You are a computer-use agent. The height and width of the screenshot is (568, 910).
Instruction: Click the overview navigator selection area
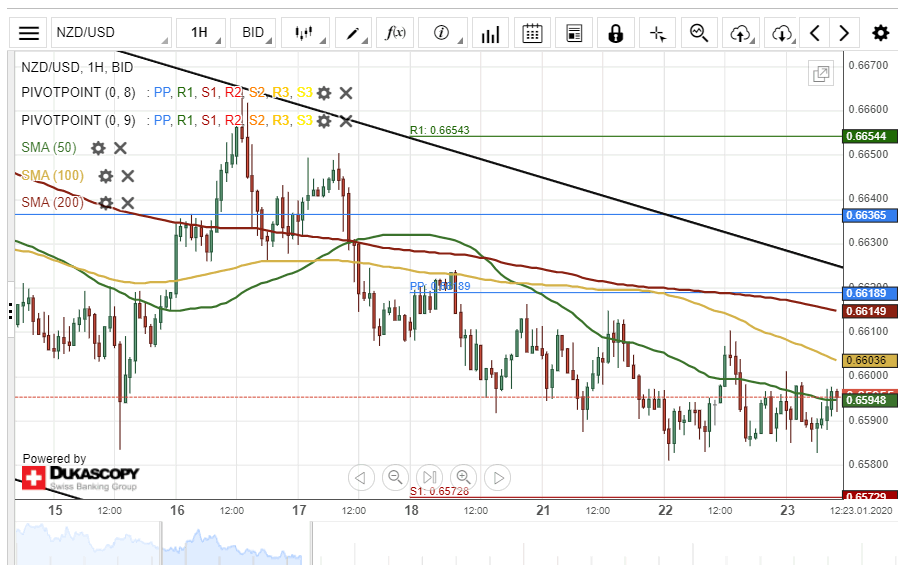tap(236, 544)
